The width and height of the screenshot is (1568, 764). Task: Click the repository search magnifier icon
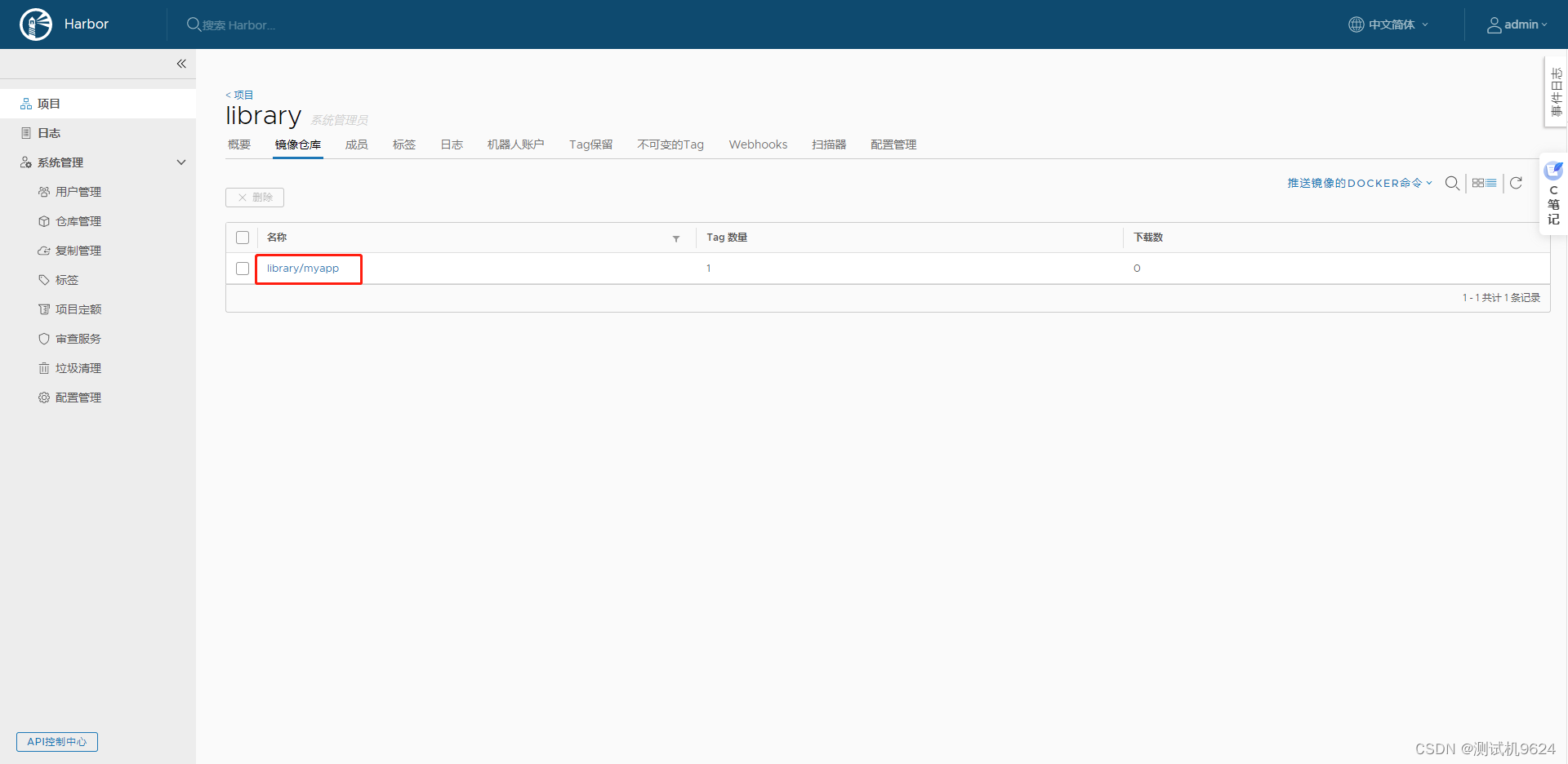click(1452, 183)
